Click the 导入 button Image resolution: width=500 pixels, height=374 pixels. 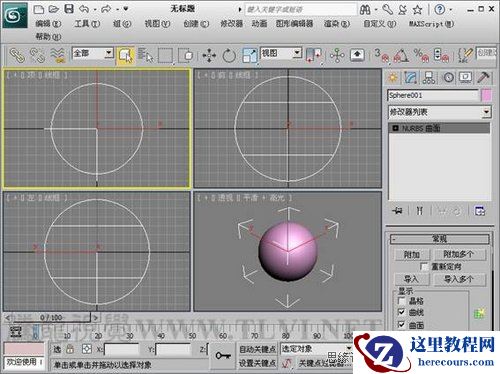(x=411, y=279)
